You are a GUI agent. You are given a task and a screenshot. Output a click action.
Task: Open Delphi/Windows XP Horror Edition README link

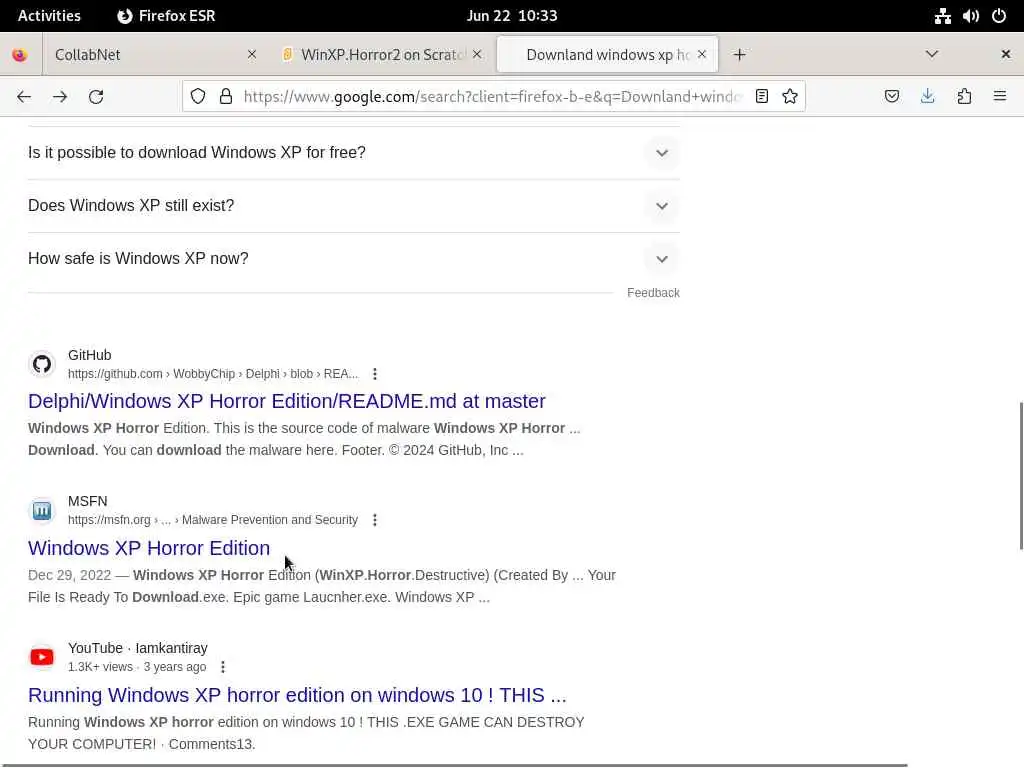tap(287, 402)
